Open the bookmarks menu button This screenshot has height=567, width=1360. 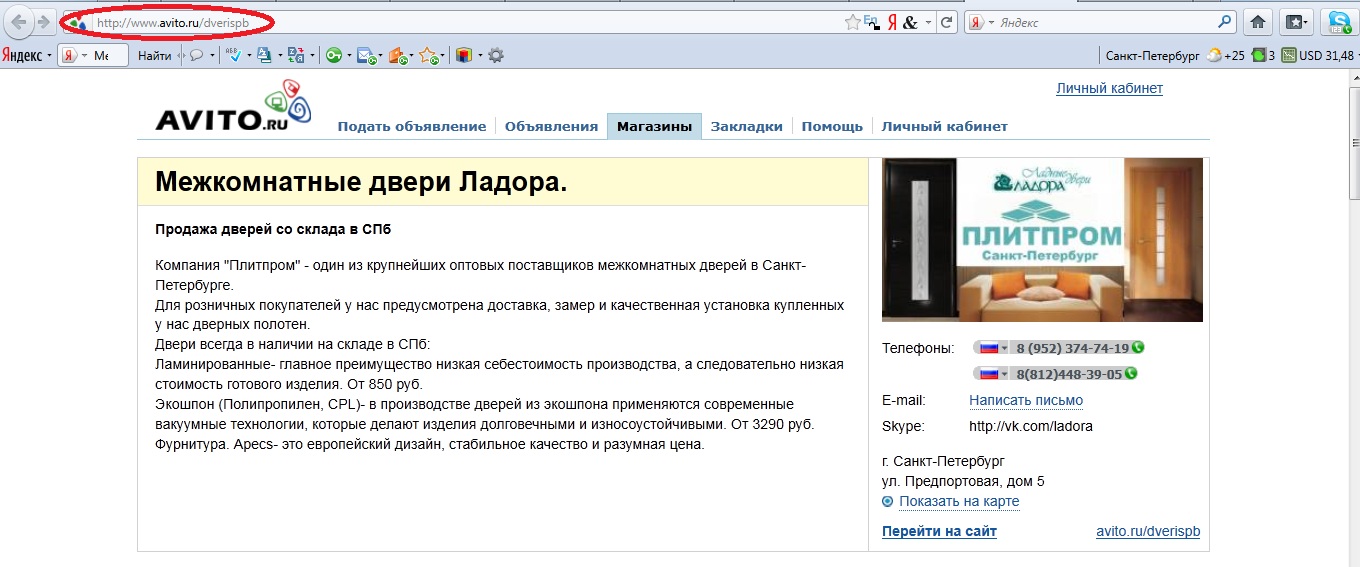click(1297, 22)
